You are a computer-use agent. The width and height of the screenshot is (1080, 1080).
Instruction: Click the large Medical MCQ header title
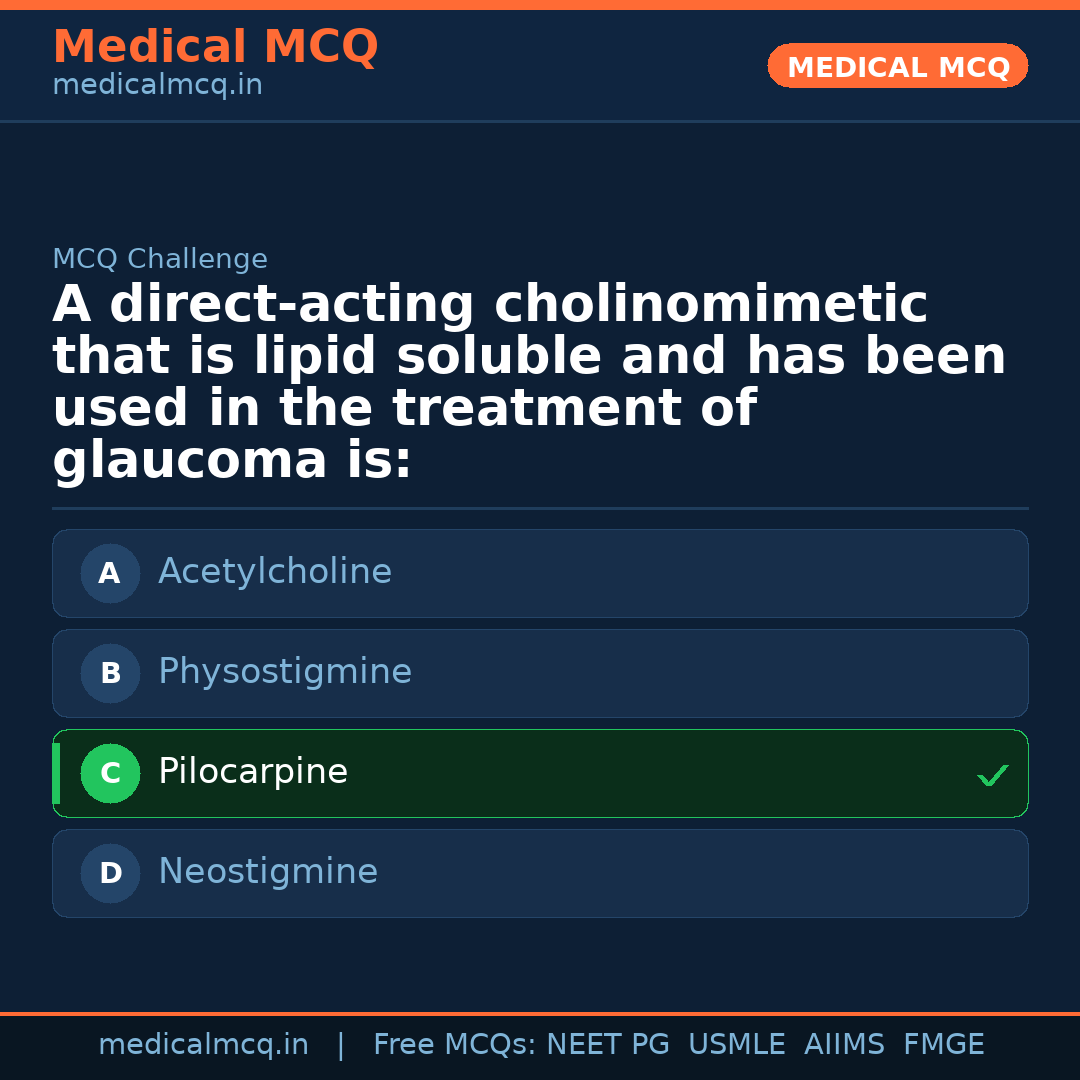point(215,47)
